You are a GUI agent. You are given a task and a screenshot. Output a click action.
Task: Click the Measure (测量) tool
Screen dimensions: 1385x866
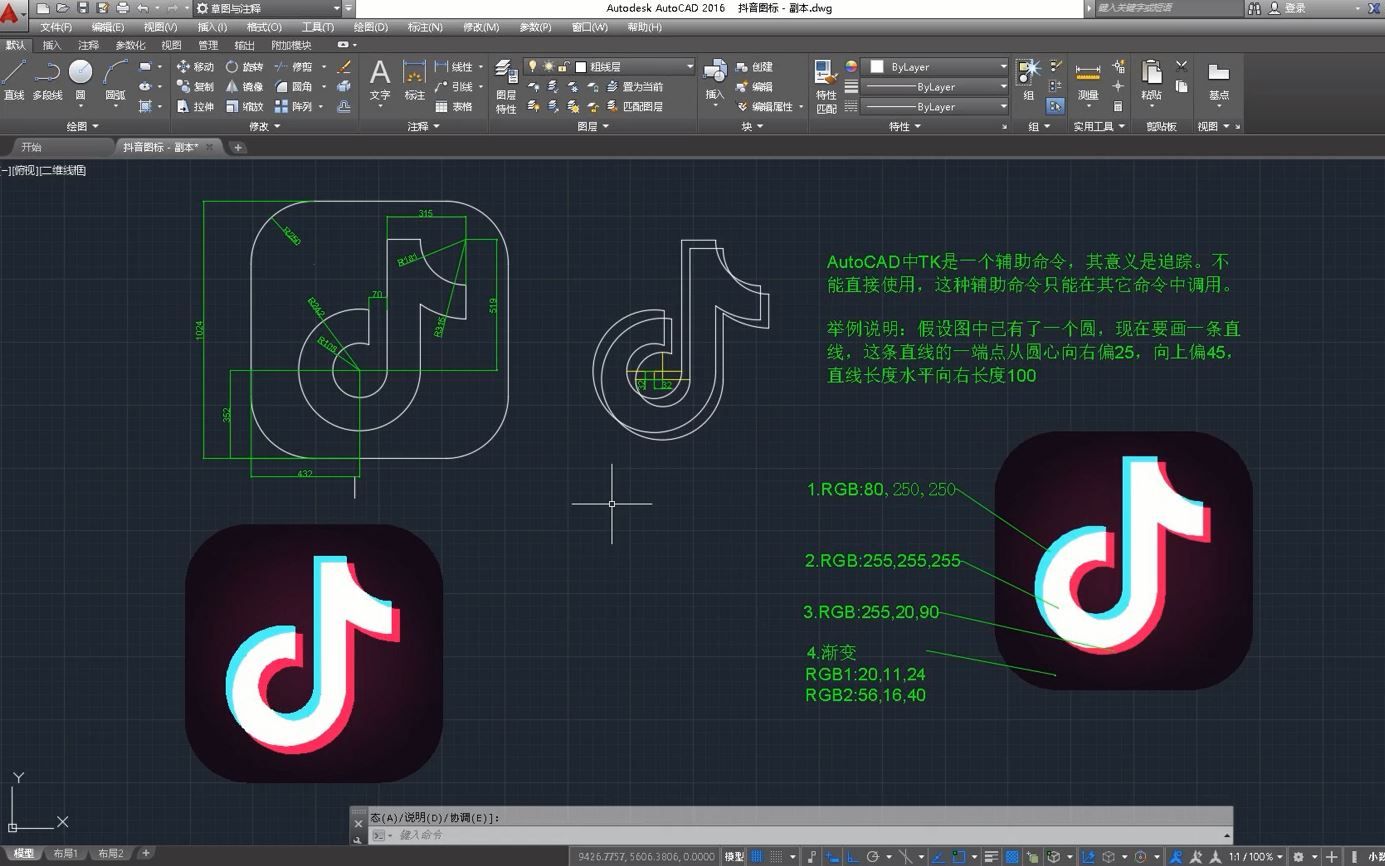1087,81
